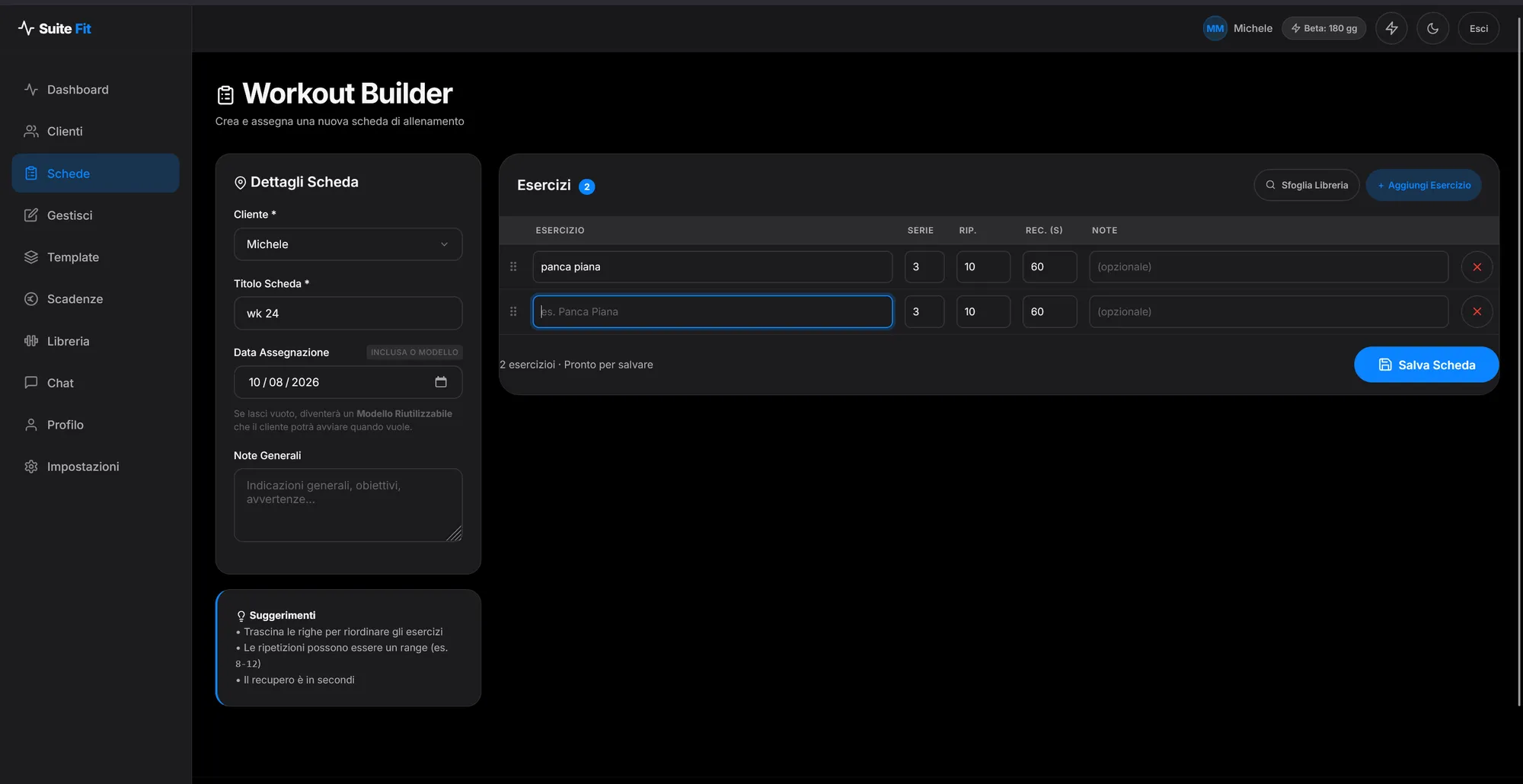Viewport: 1523px width, 784px height.
Task: Toggle dark mode with moon icon
Action: tap(1432, 28)
